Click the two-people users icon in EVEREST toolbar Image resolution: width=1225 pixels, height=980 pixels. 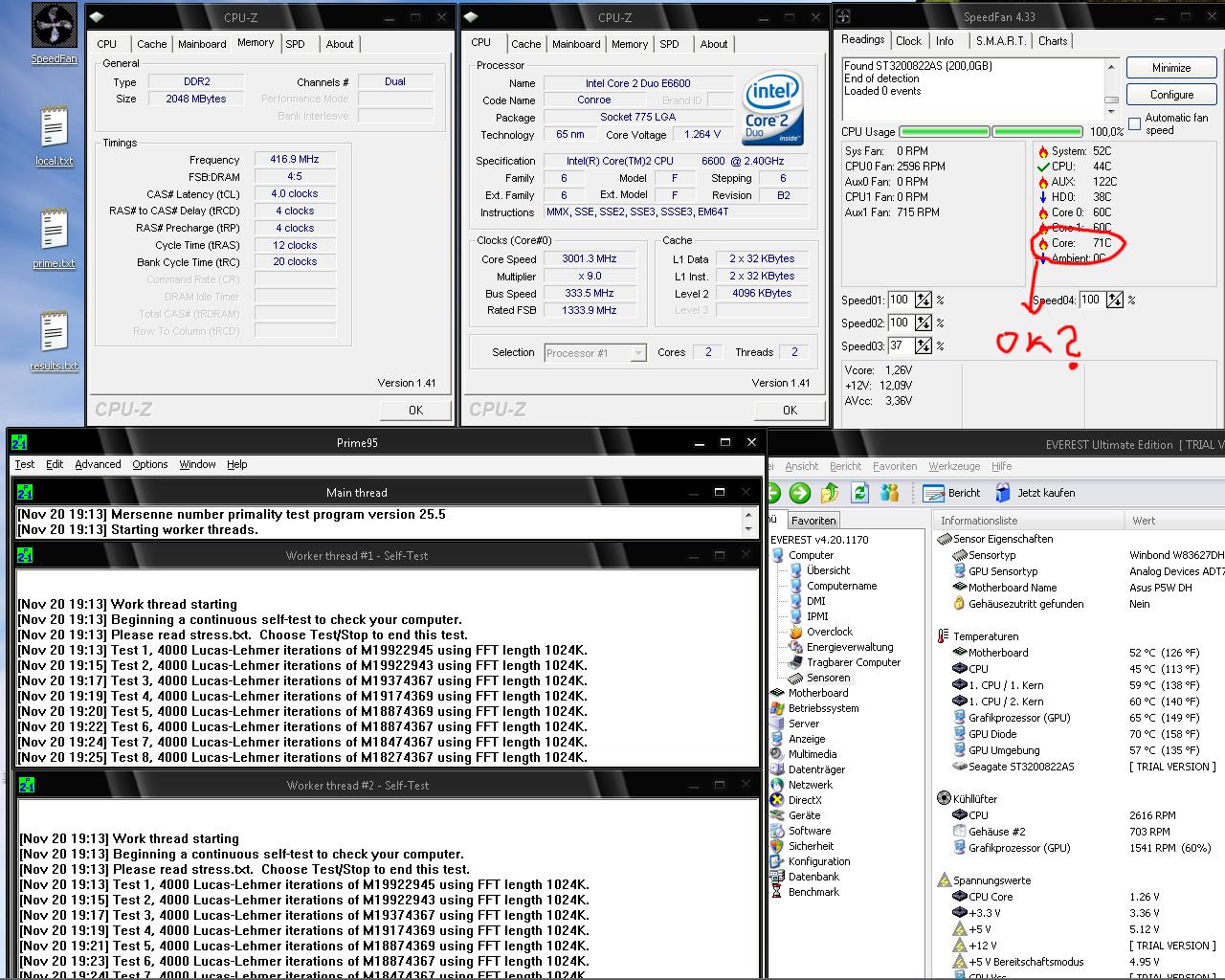890,493
